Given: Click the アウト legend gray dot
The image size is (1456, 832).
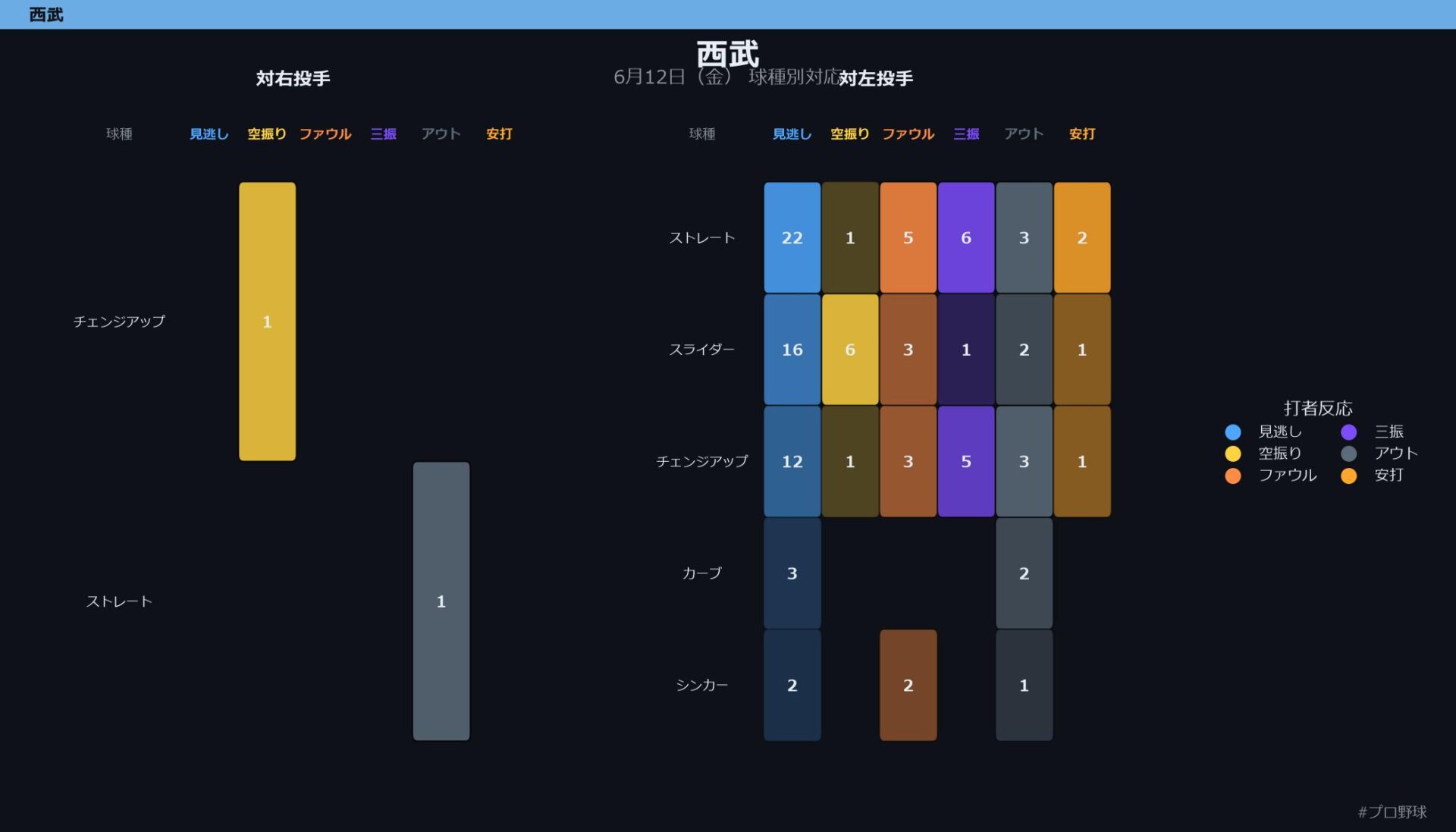Looking at the screenshot, I should point(1348,454).
